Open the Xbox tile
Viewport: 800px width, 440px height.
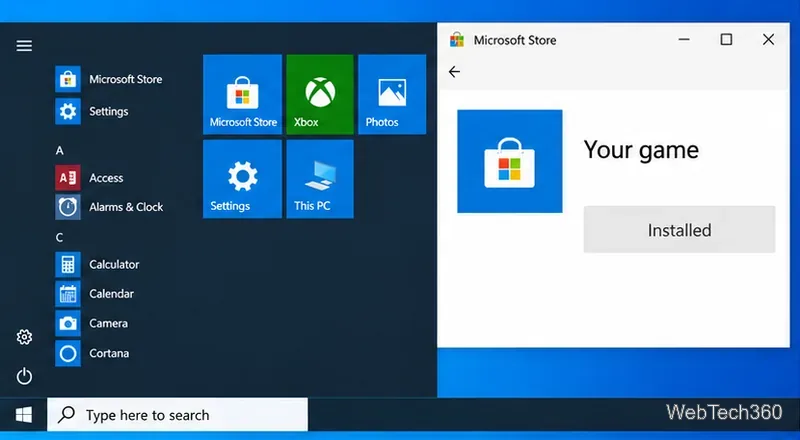(320, 94)
